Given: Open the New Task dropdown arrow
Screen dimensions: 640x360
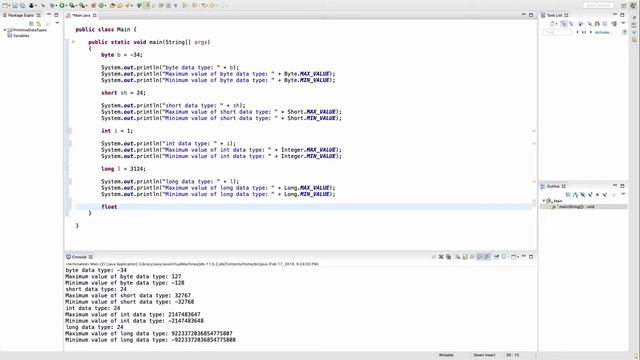Looking at the screenshot, I should [556, 24].
